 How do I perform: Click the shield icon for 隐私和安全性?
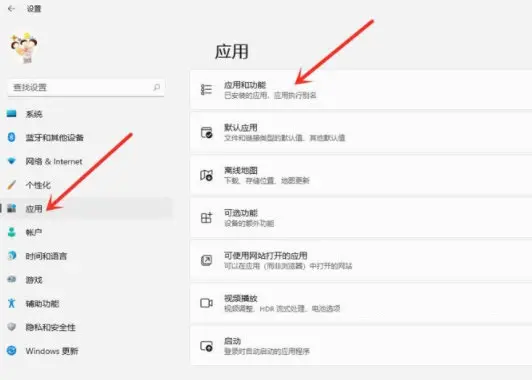point(12,327)
